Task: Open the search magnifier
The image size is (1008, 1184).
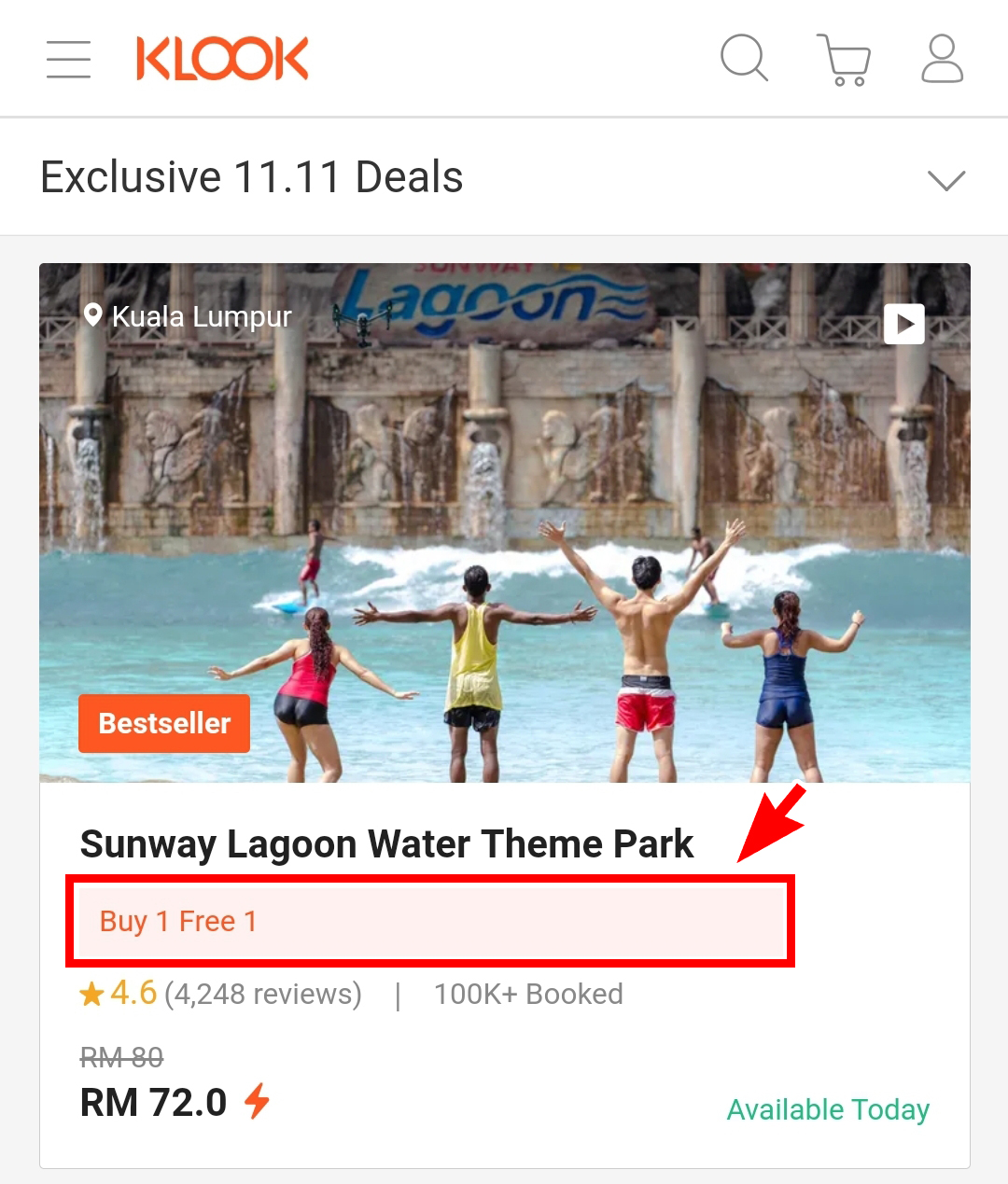Action: coord(744,59)
